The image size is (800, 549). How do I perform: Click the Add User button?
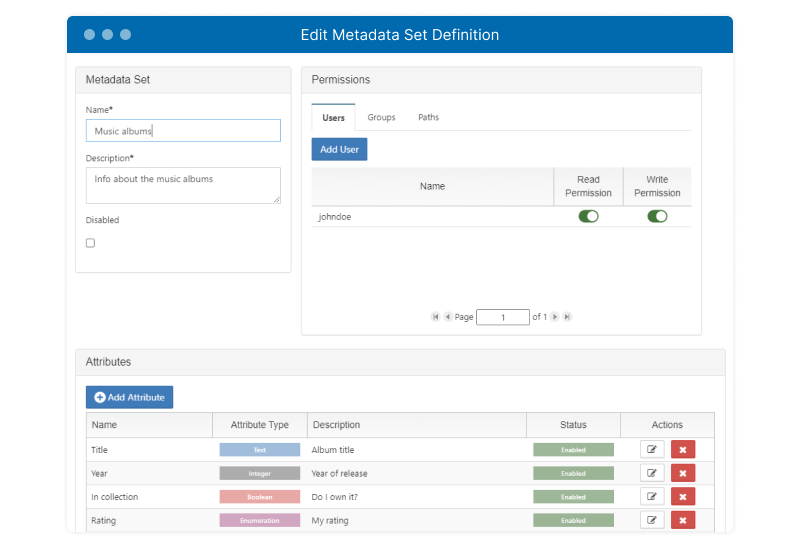click(x=339, y=149)
